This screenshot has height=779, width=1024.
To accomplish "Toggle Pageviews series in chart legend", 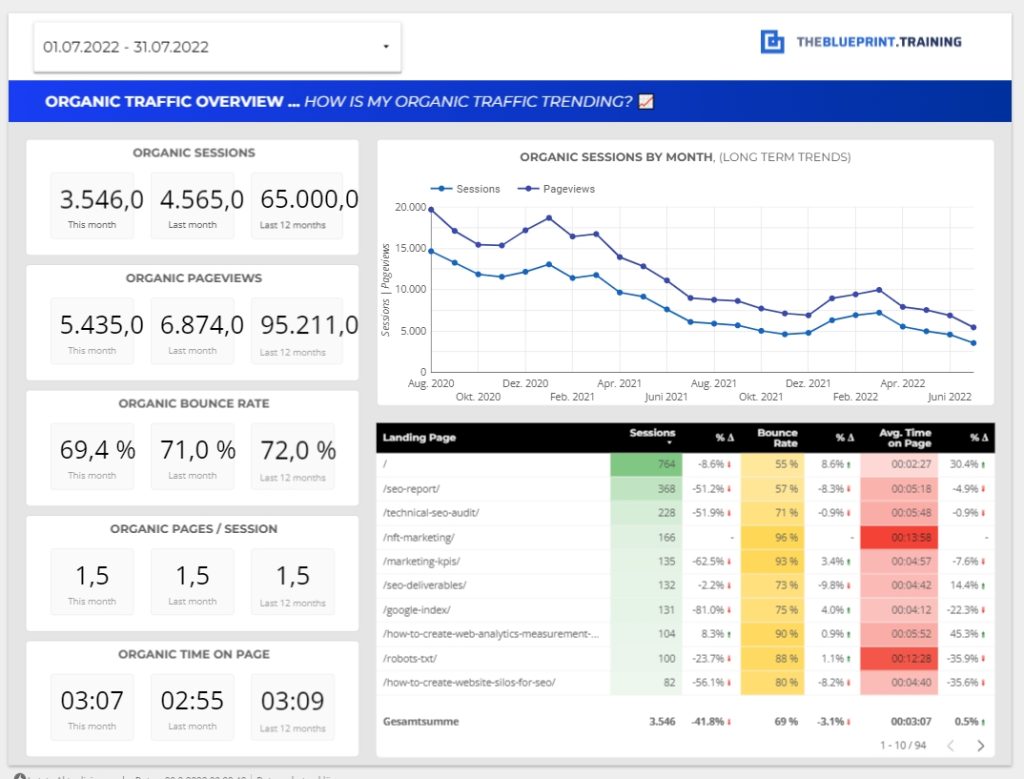I will (x=556, y=189).
